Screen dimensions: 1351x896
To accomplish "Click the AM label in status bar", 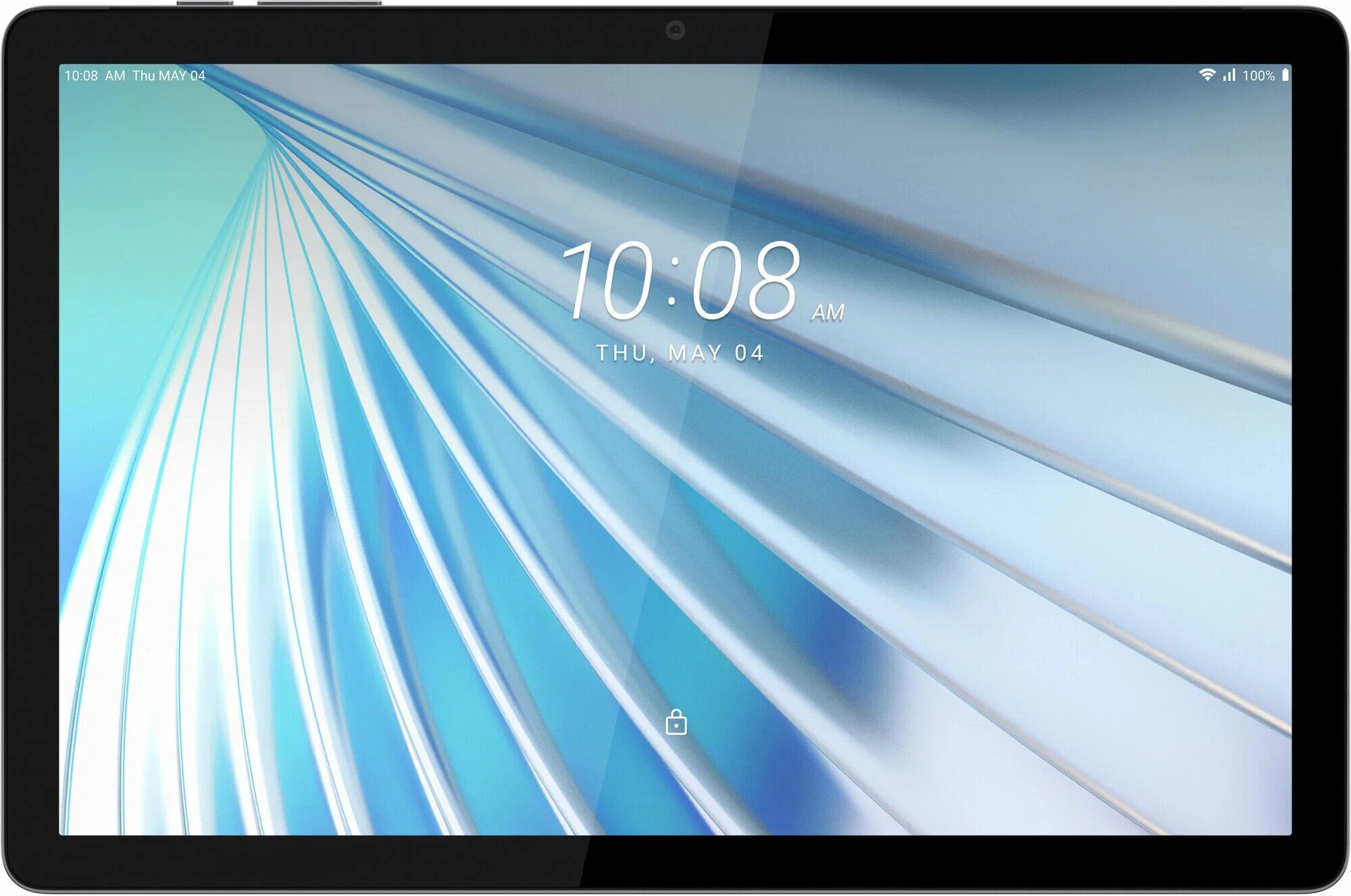I will (115, 76).
